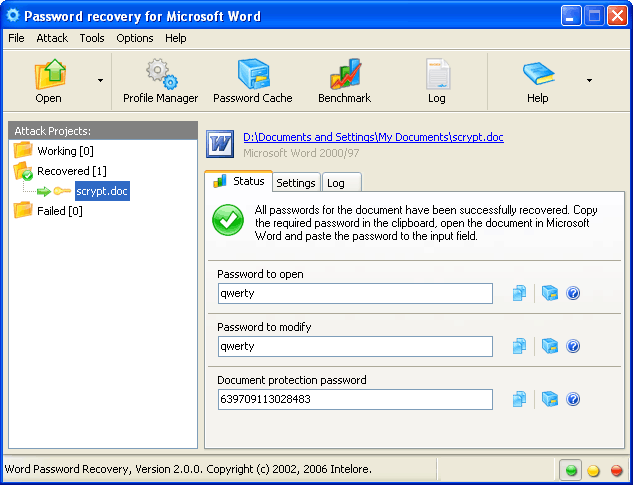Click the Microsoft Word document icon

[x=220, y=144]
